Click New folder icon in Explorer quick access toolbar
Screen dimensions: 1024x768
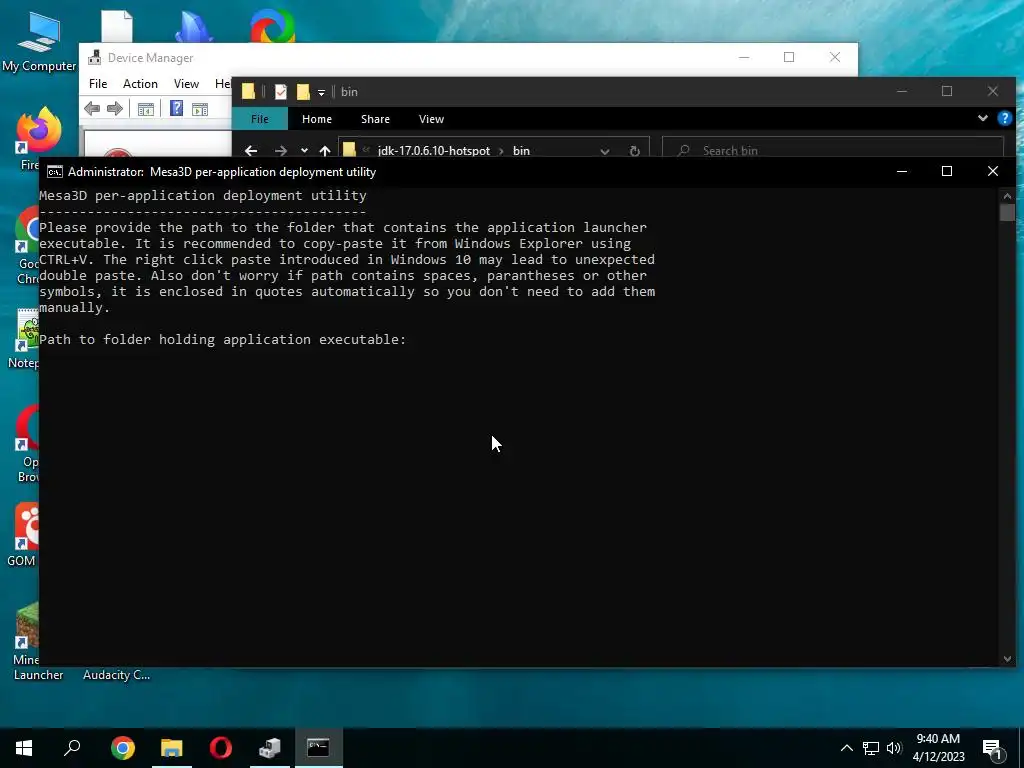click(303, 91)
